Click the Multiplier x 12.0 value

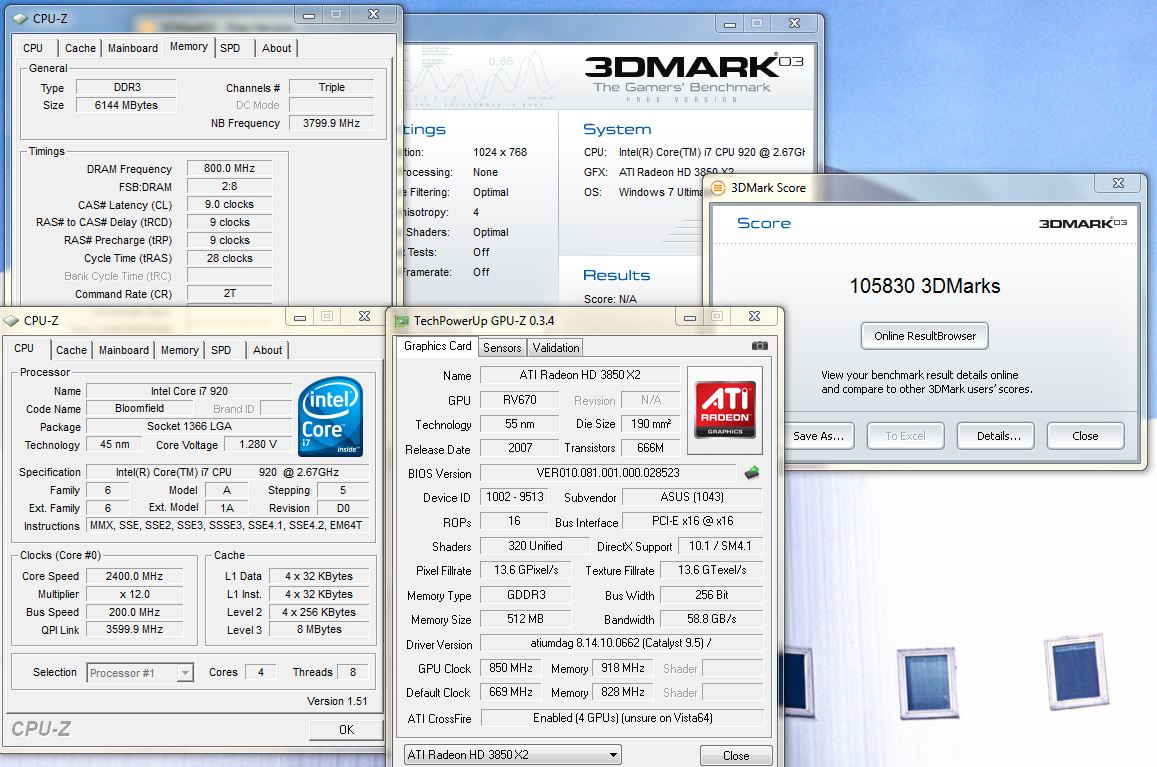[x=134, y=594]
